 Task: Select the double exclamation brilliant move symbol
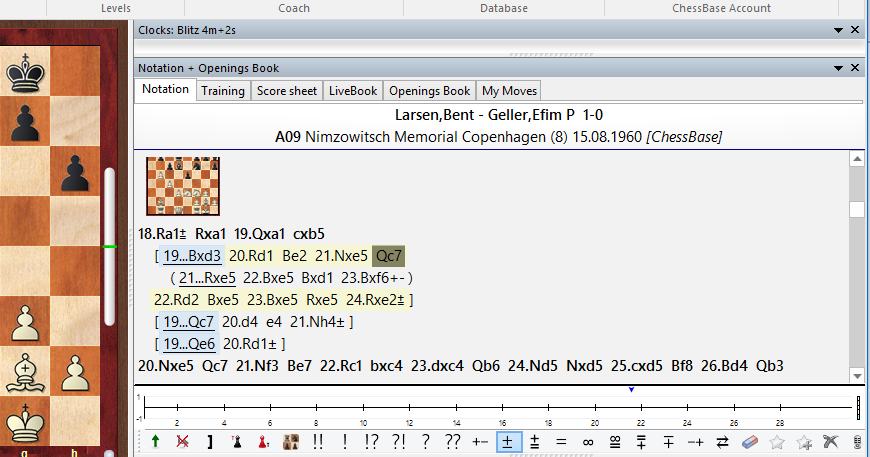point(318,442)
